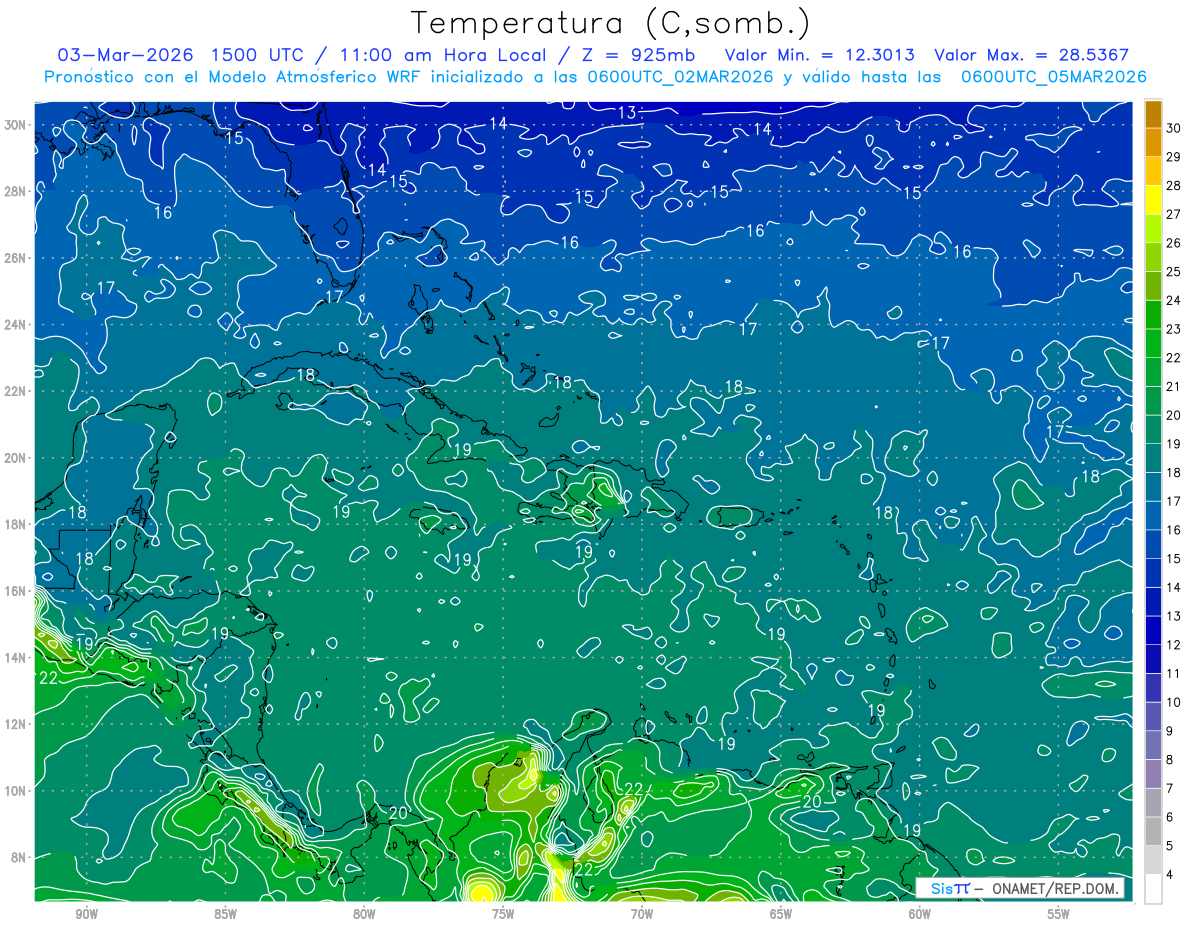Click the 65W longitude axis label

click(x=781, y=914)
